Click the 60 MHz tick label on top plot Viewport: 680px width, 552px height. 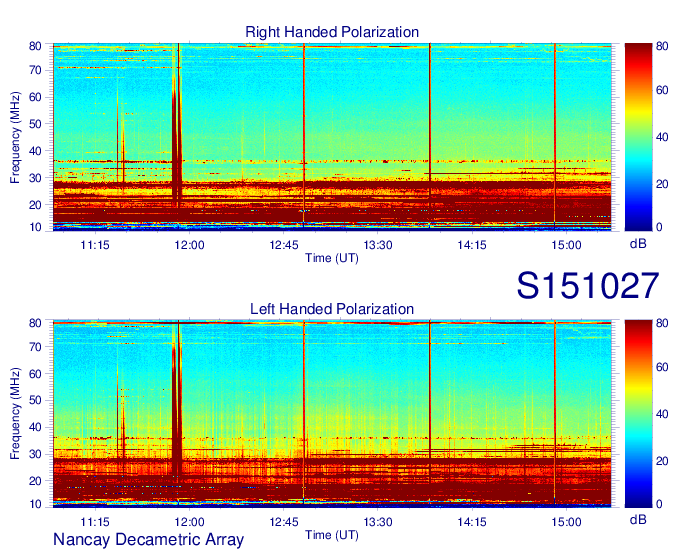(35, 97)
